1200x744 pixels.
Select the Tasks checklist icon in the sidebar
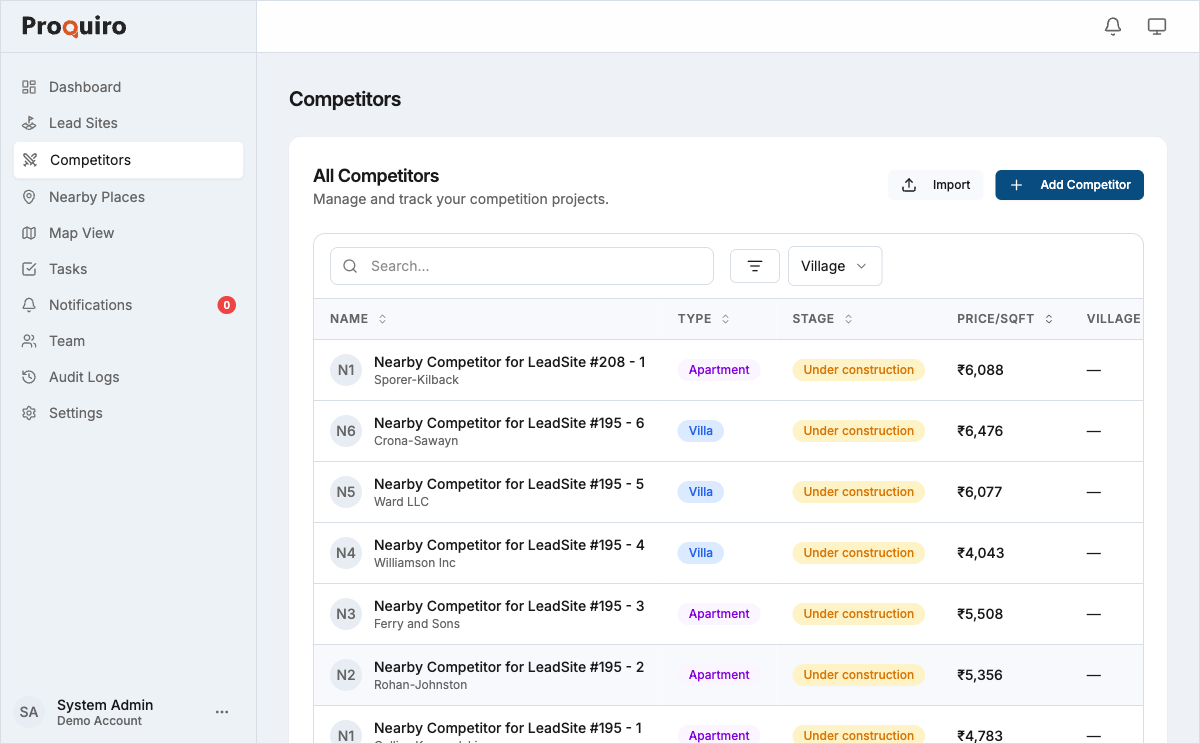(29, 268)
